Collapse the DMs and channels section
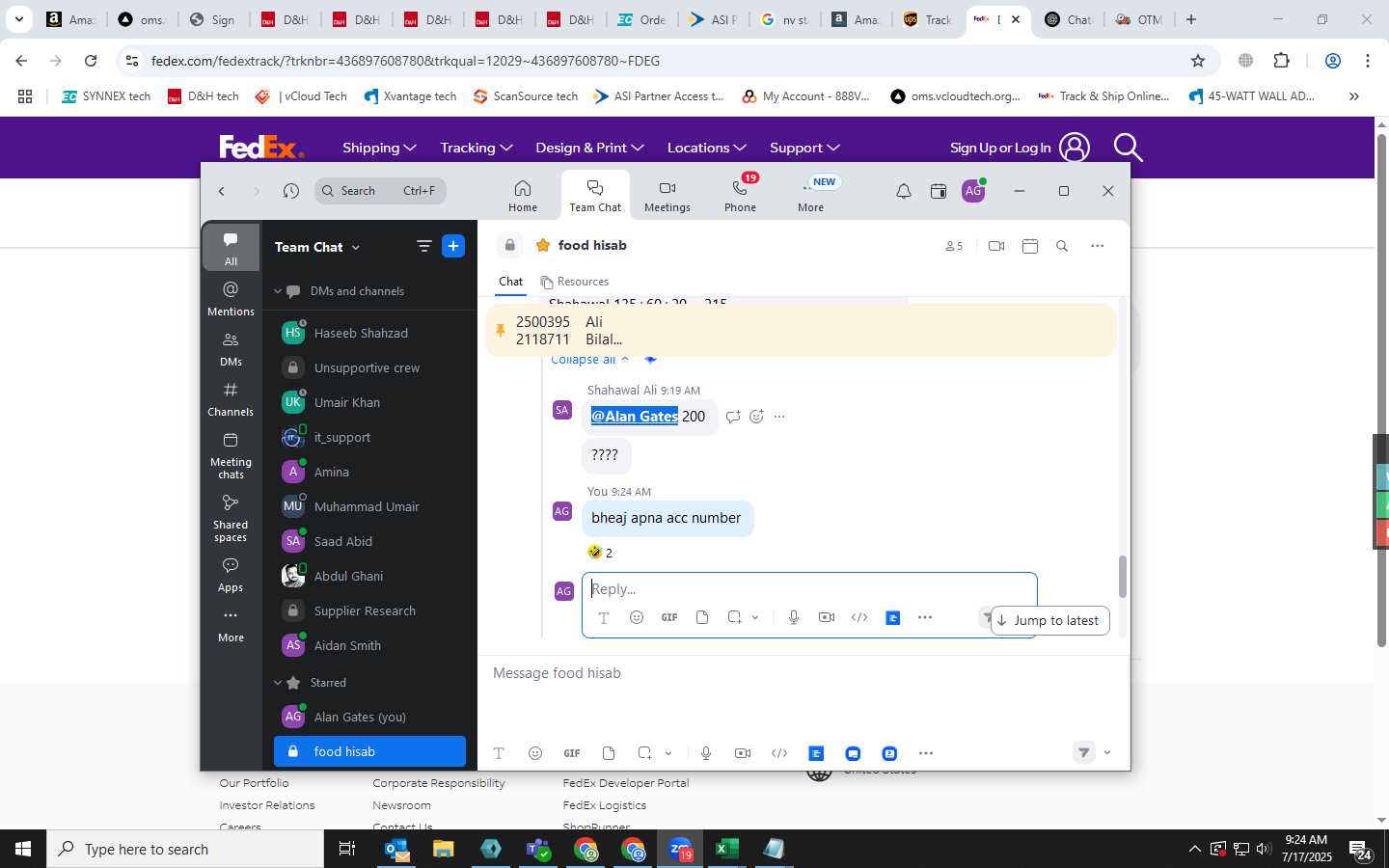Screen dimensions: 1389x868 (278, 291)
